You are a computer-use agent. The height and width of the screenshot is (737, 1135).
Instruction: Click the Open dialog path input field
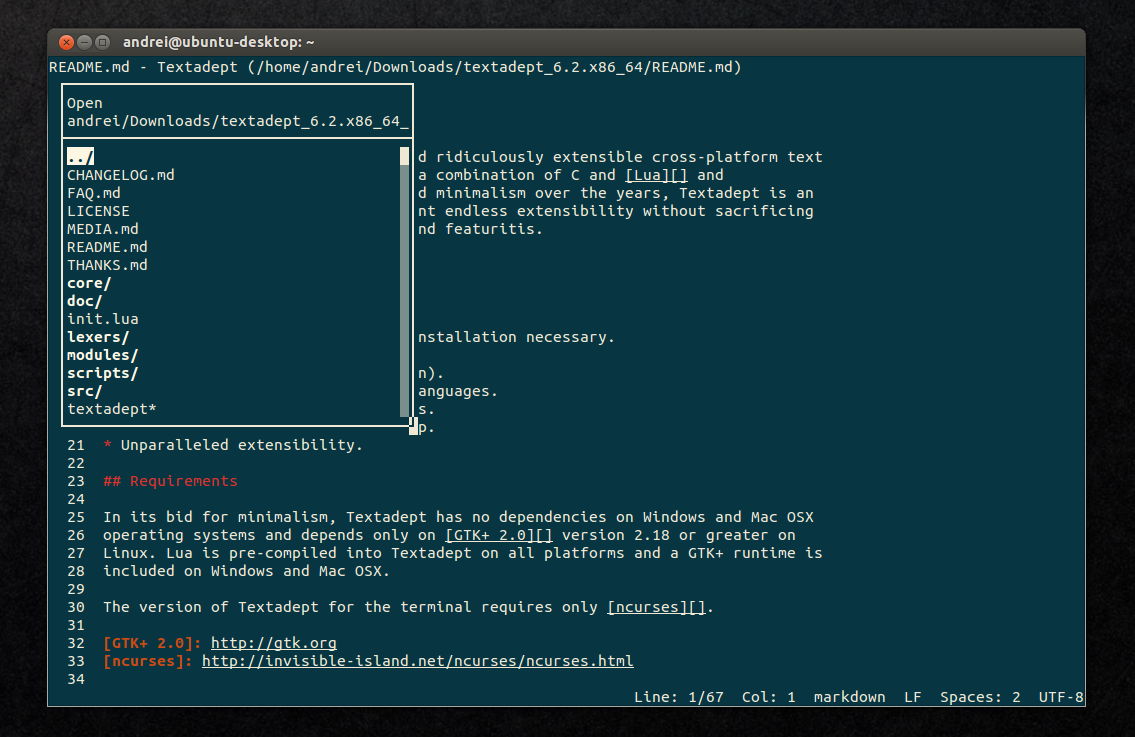237,121
